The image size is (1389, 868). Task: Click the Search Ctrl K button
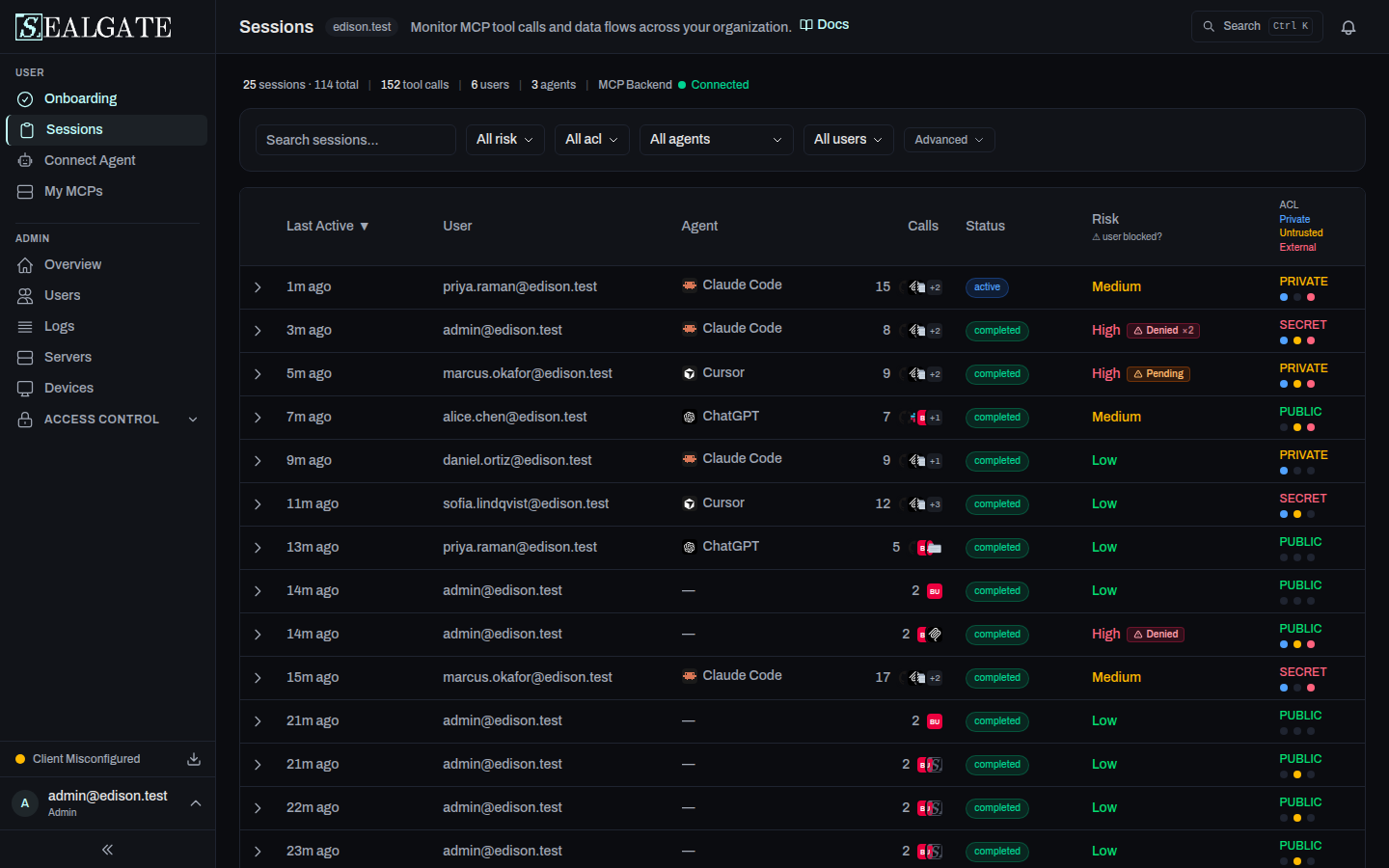point(1257,26)
